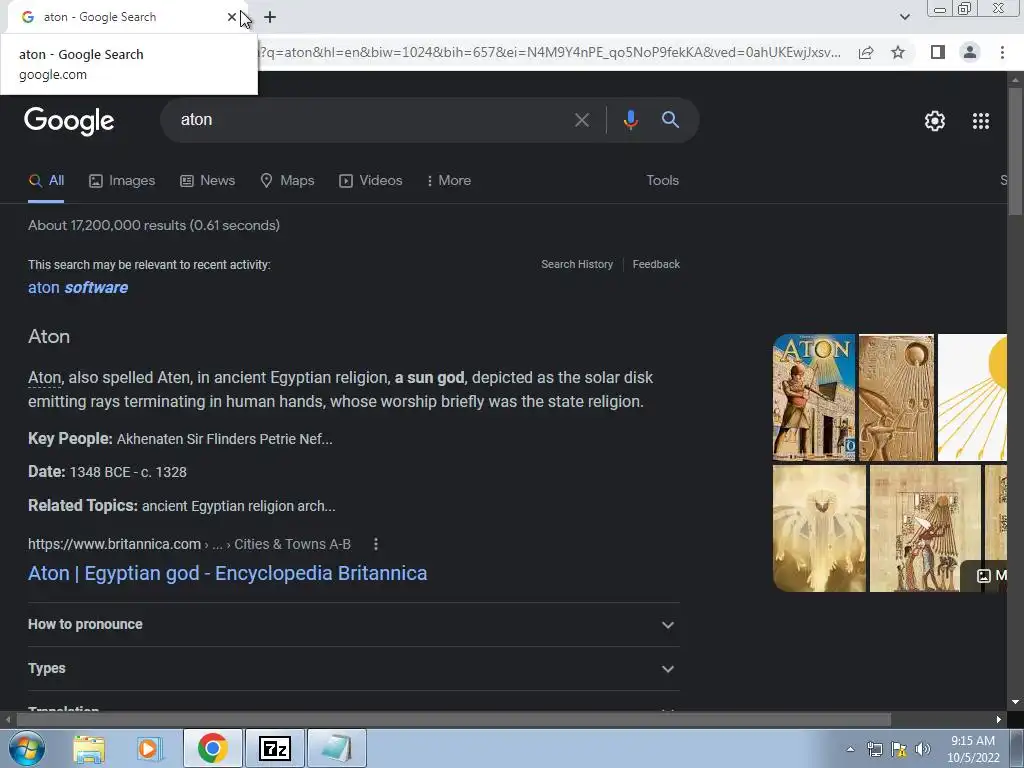Viewport: 1024px width, 768px height.
Task: Close the aton Google Search tab
Action: coord(231,17)
